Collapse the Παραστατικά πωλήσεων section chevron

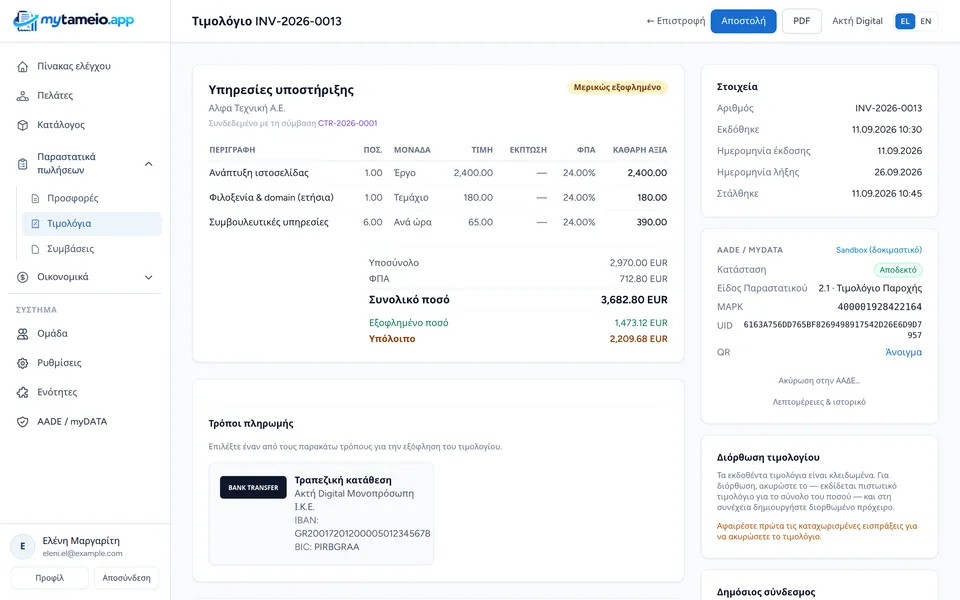point(148,163)
